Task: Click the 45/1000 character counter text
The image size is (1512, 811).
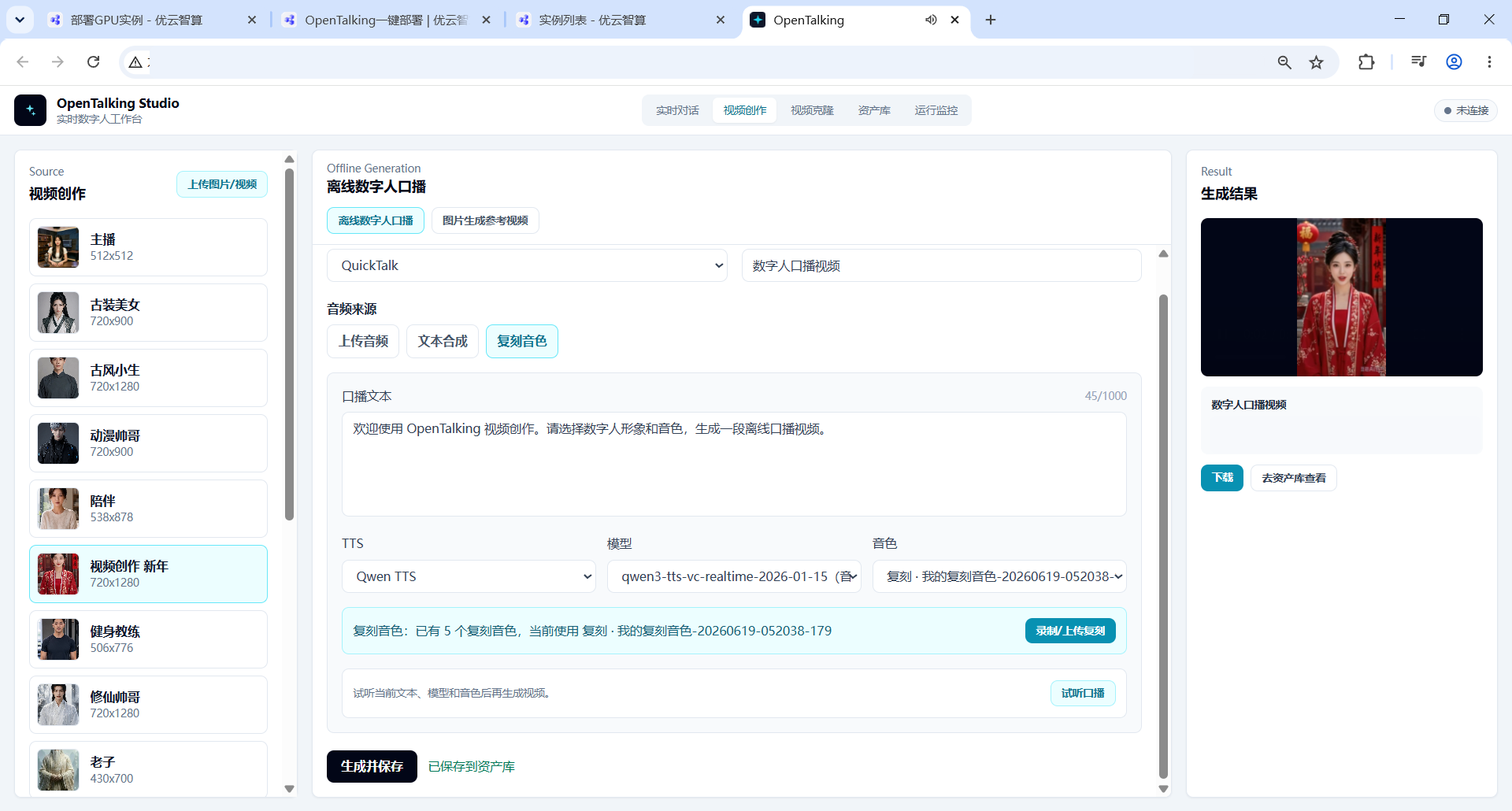Action: (1106, 396)
